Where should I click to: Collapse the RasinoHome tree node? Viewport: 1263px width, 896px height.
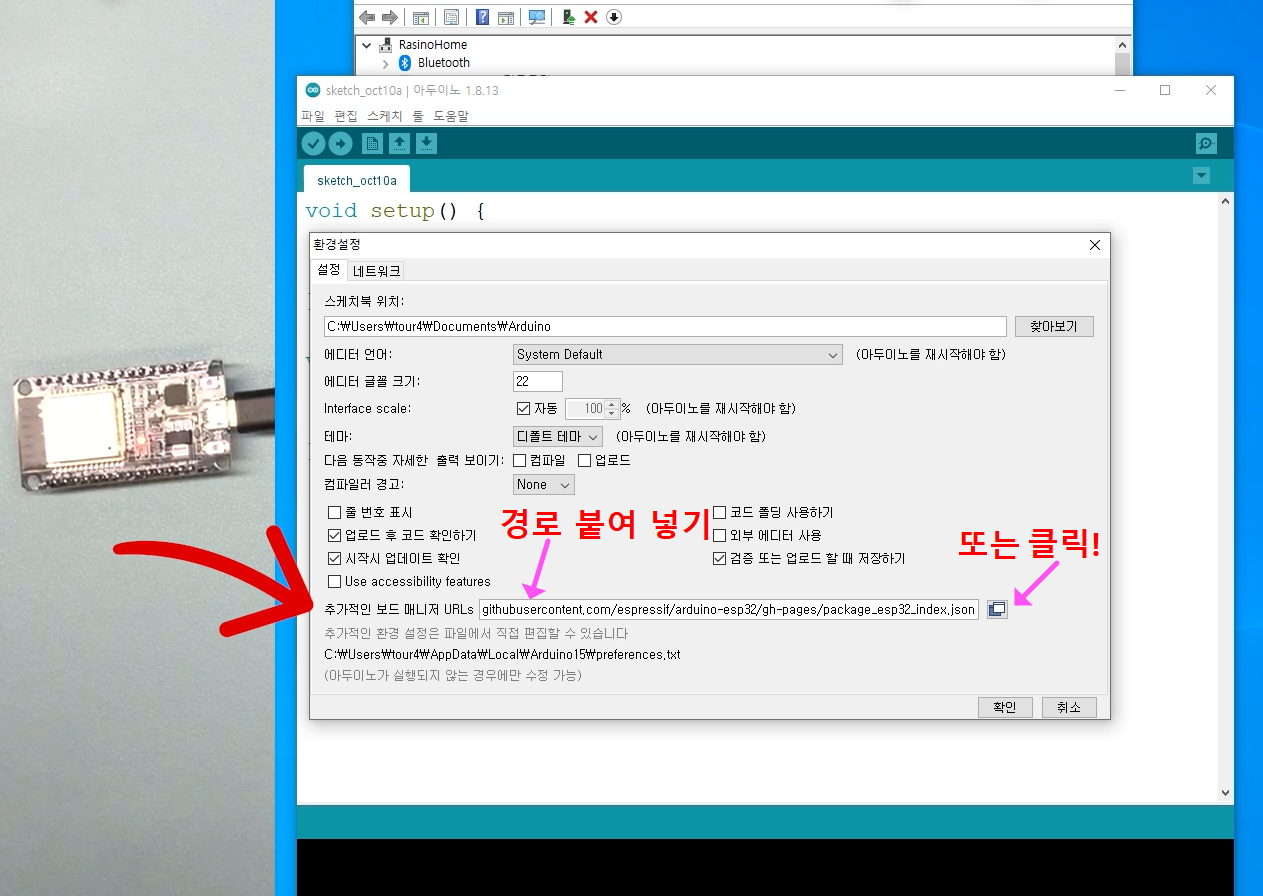(x=367, y=45)
